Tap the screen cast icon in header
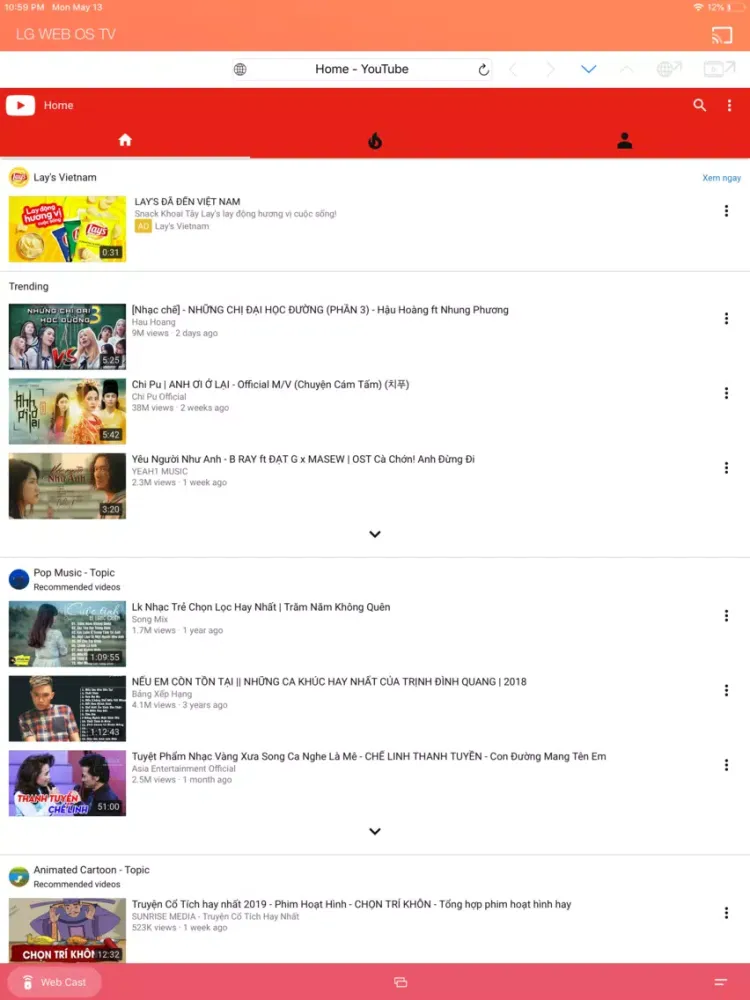Image resolution: width=750 pixels, height=1000 pixels. click(x=722, y=34)
